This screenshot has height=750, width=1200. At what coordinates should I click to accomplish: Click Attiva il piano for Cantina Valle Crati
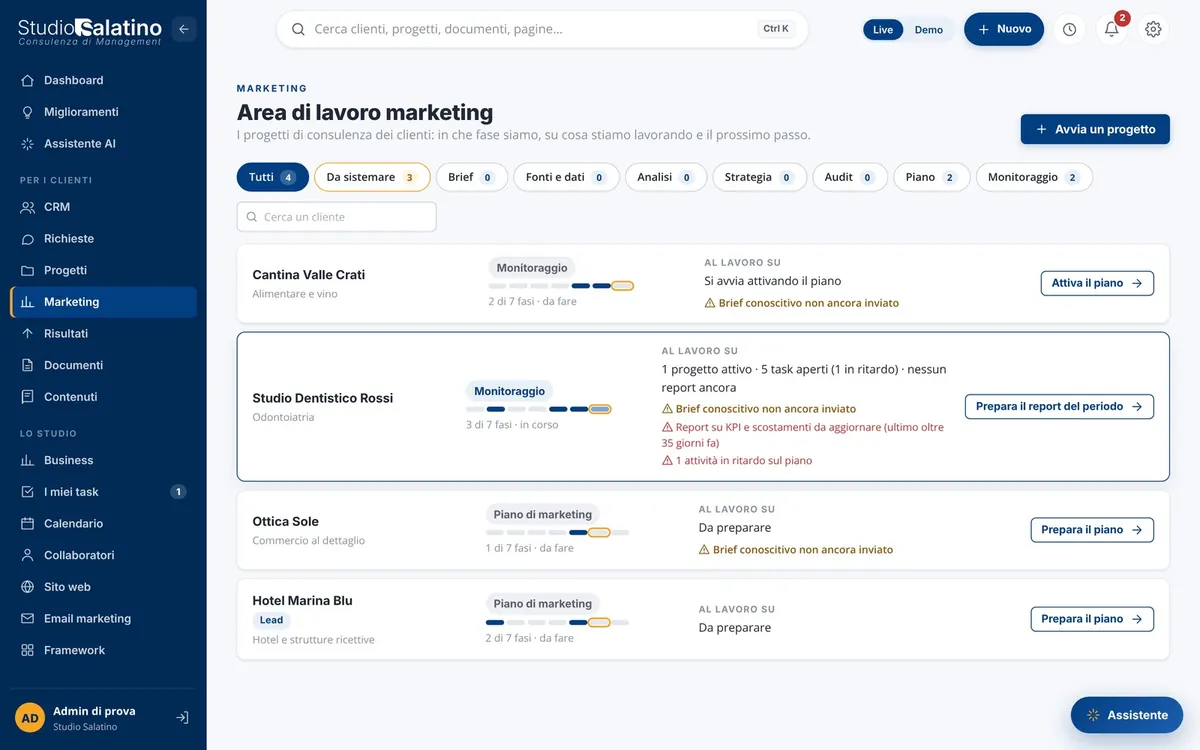[1097, 283]
